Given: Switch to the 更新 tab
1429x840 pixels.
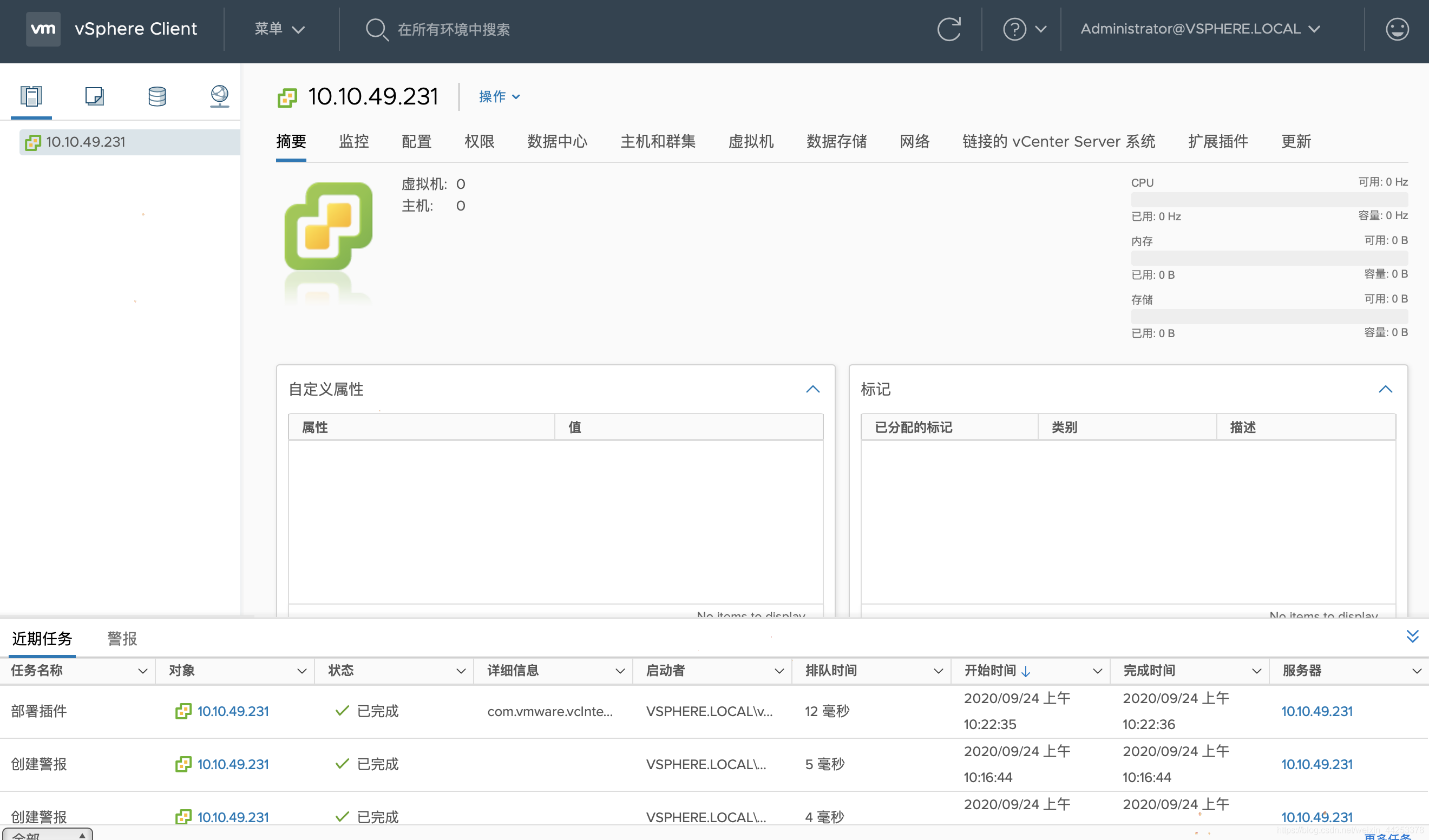Looking at the screenshot, I should point(1296,141).
